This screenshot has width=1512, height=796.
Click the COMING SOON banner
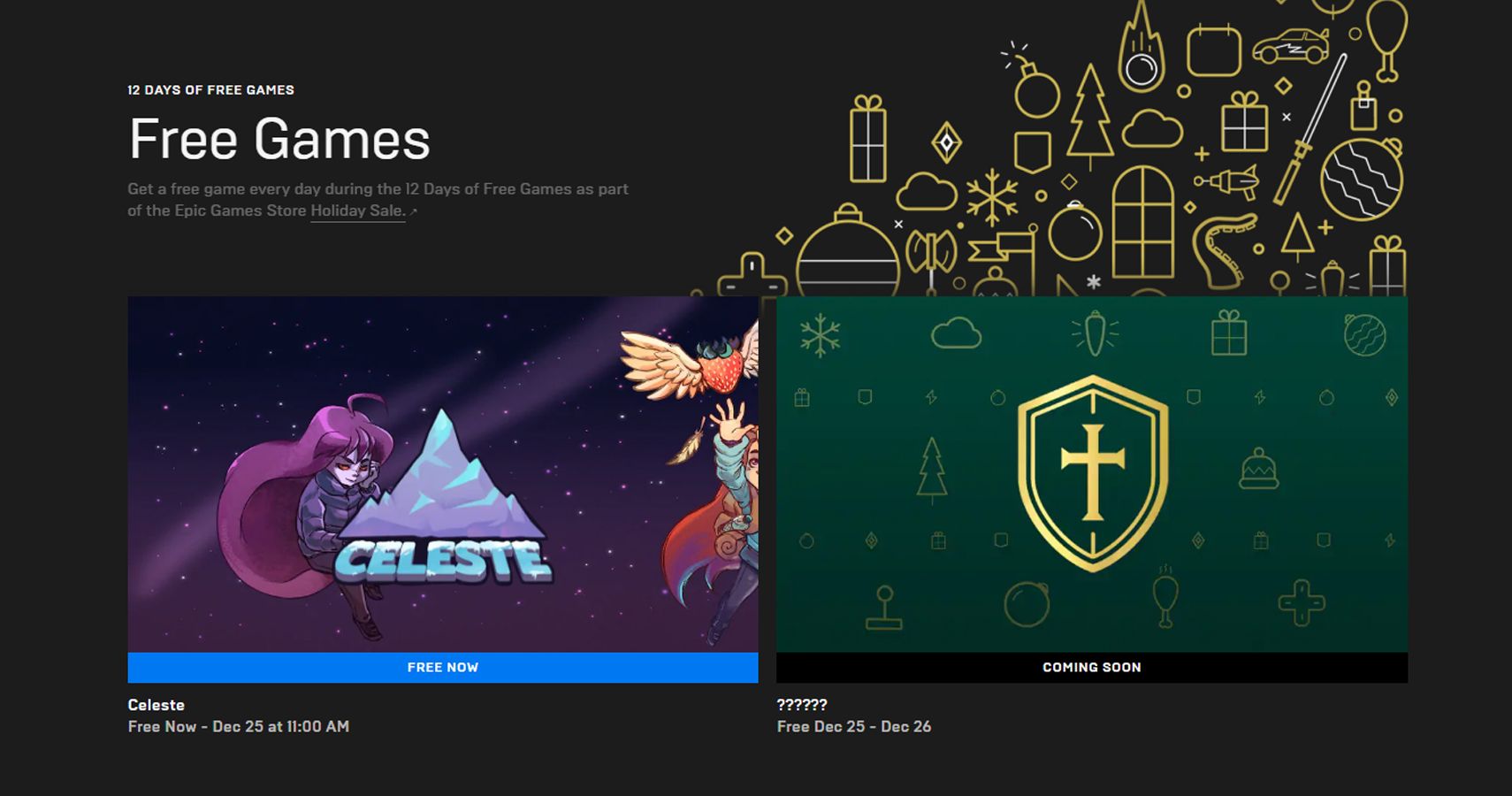pos(1092,668)
